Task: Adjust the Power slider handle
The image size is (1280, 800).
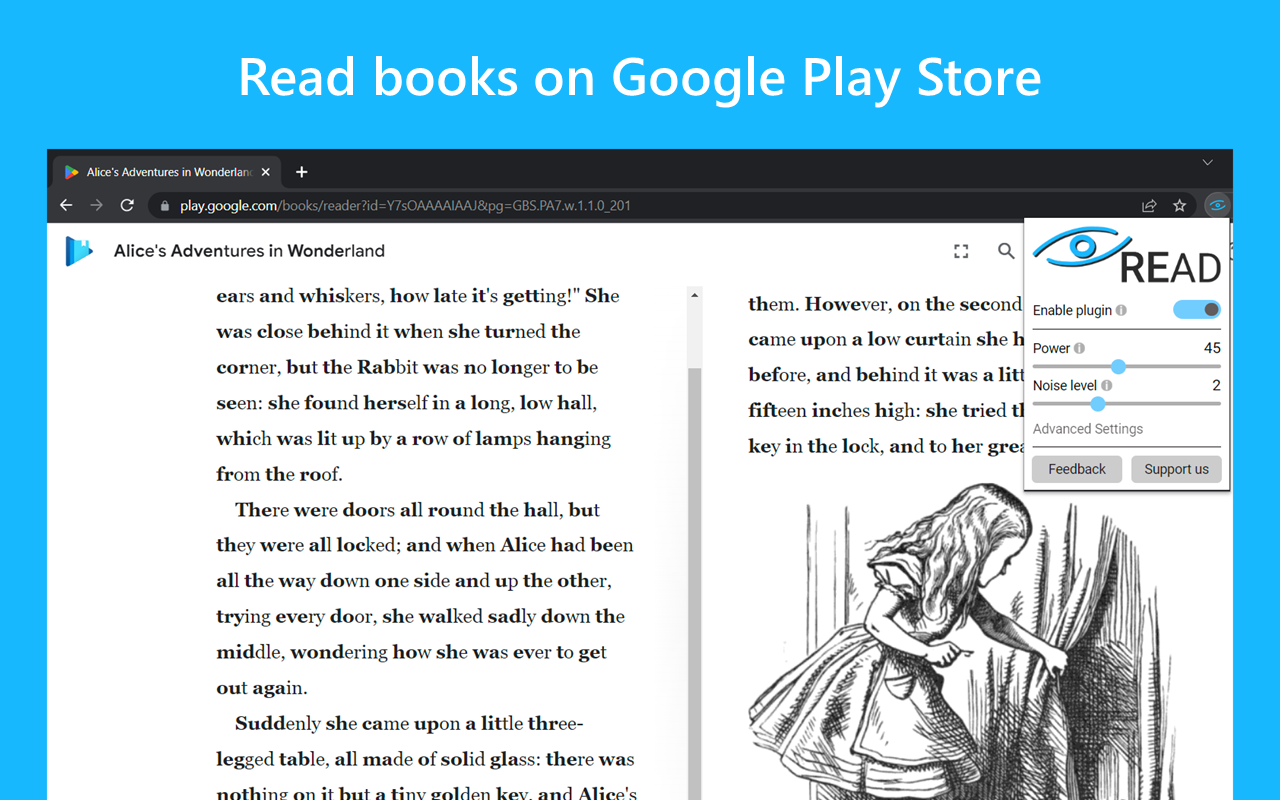Action: [1118, 366]
